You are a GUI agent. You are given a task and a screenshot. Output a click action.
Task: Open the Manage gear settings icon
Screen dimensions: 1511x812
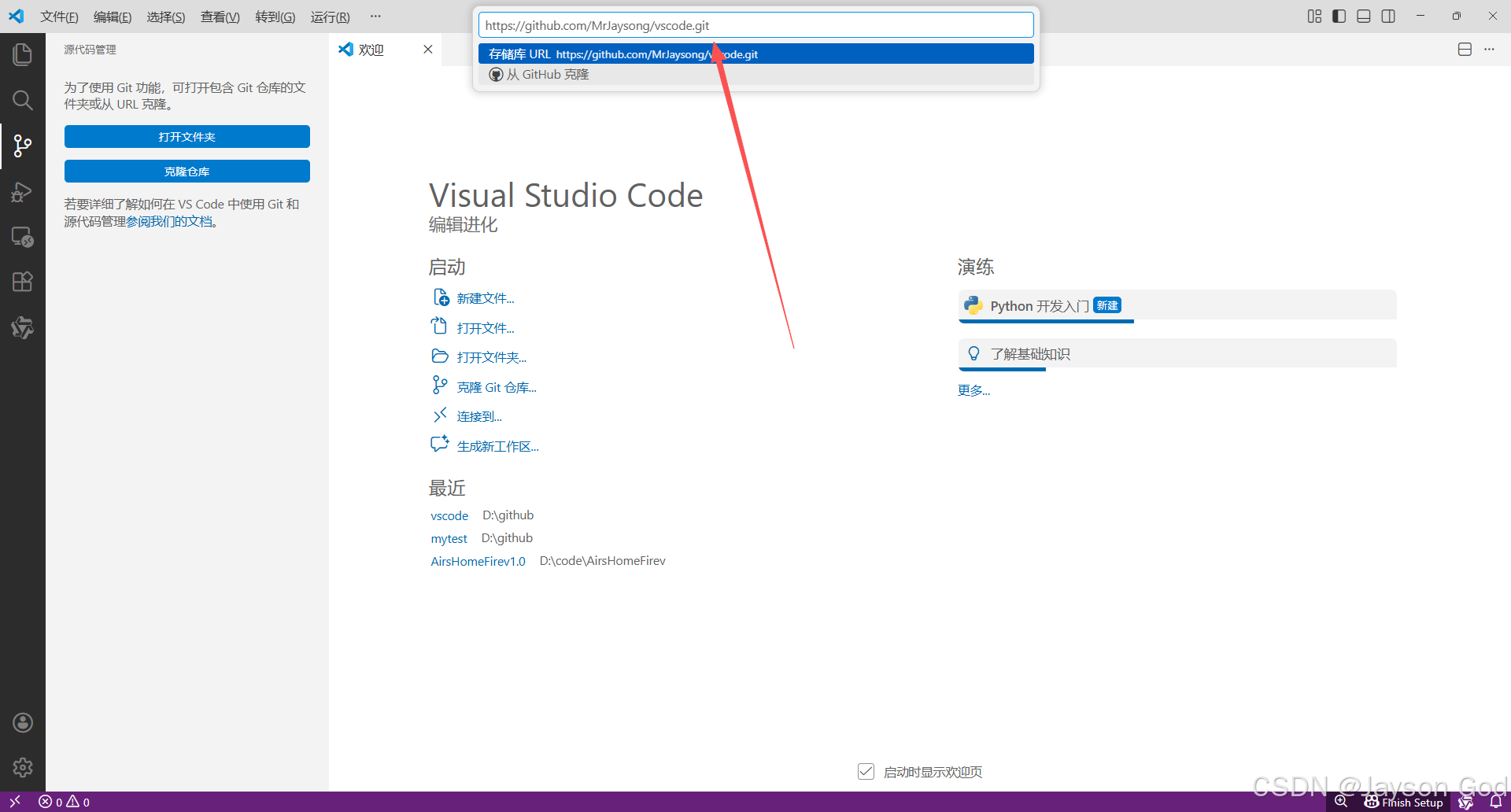(23, 767)
